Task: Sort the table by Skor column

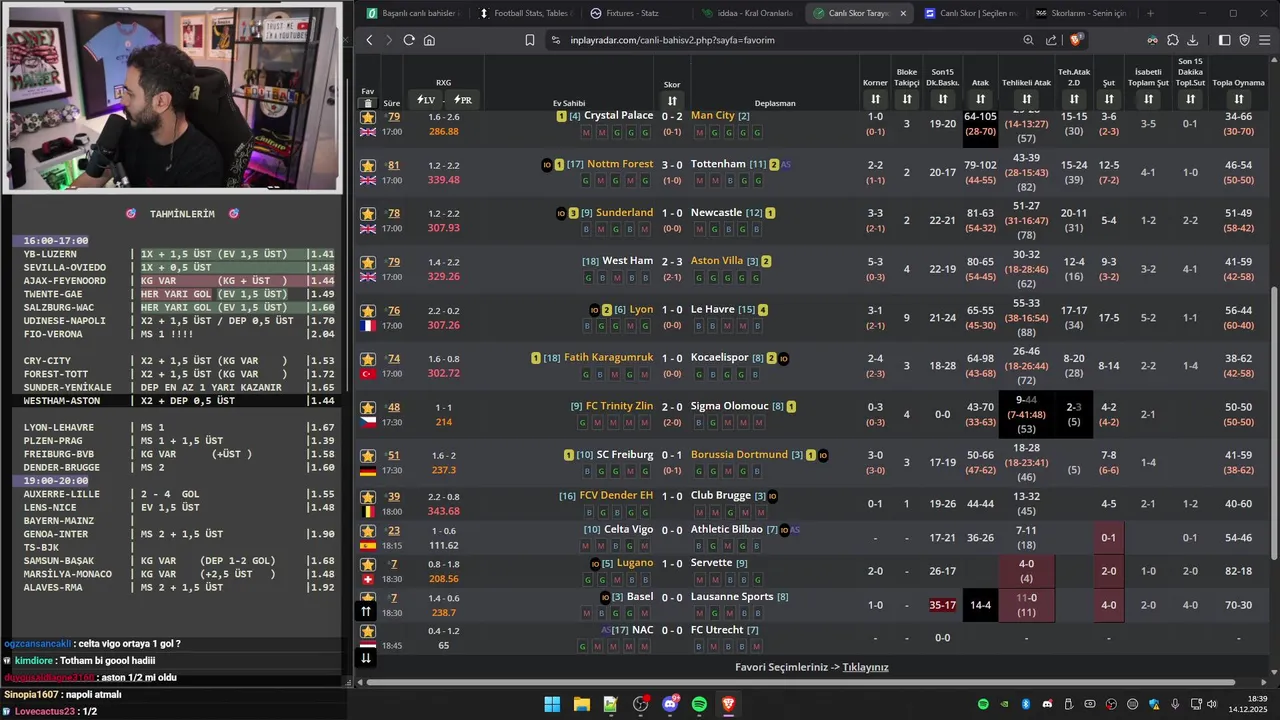Action: (x=672, y=100)
